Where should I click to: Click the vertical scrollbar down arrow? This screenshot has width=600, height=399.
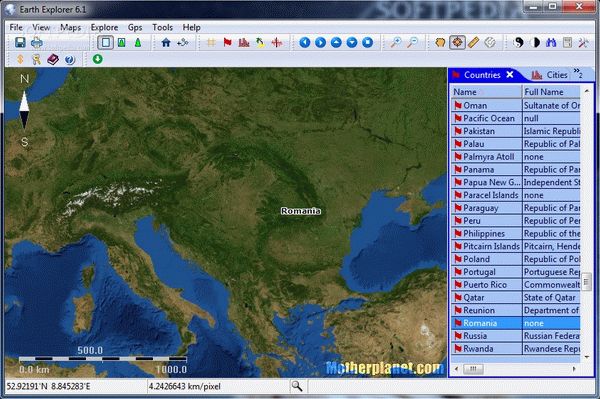coord(587,357)
